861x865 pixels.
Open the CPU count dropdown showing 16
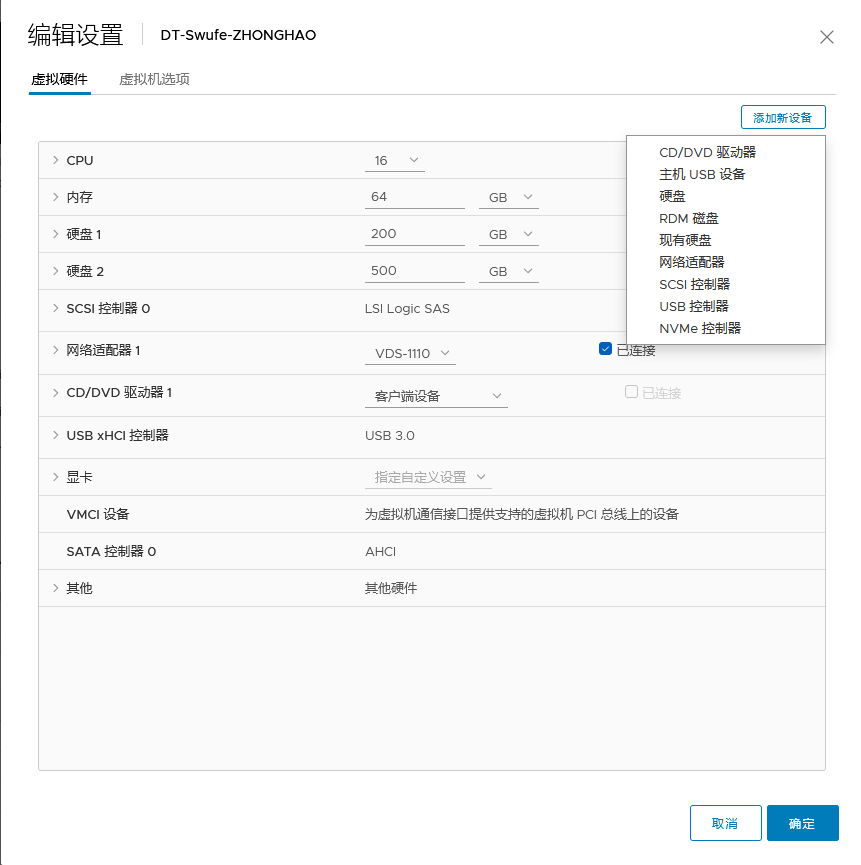[395, 159]
